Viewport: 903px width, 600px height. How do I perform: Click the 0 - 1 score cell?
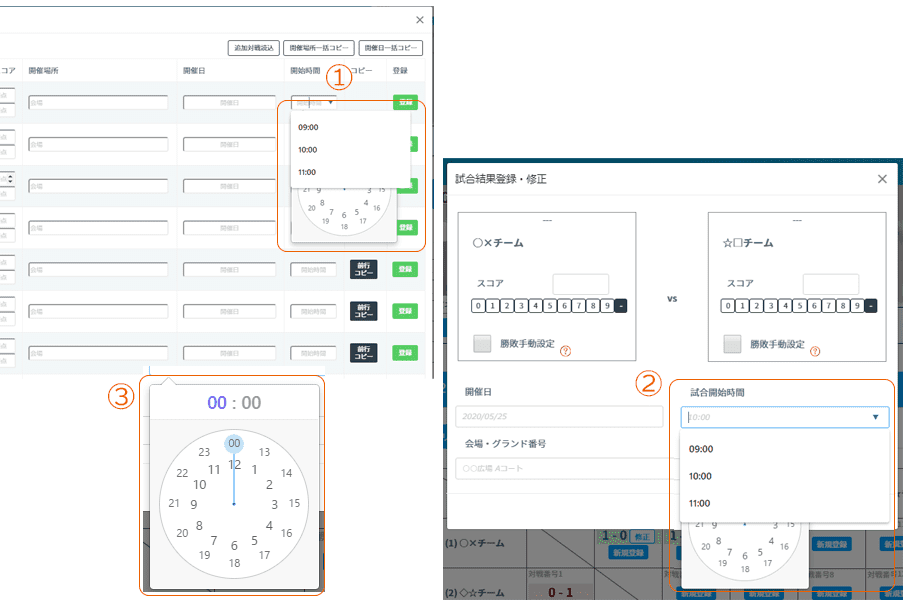click(560, 593)
